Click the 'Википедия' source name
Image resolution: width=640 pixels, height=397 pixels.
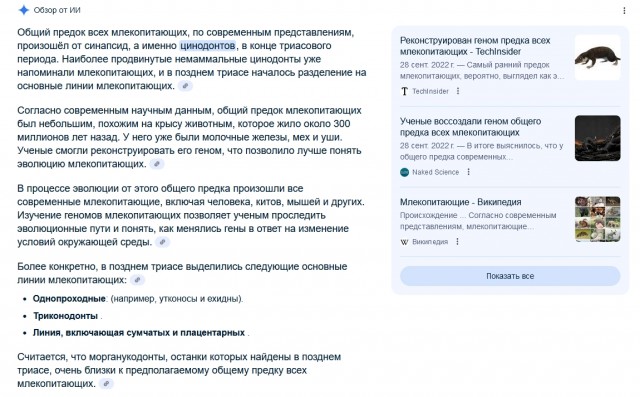430,242
